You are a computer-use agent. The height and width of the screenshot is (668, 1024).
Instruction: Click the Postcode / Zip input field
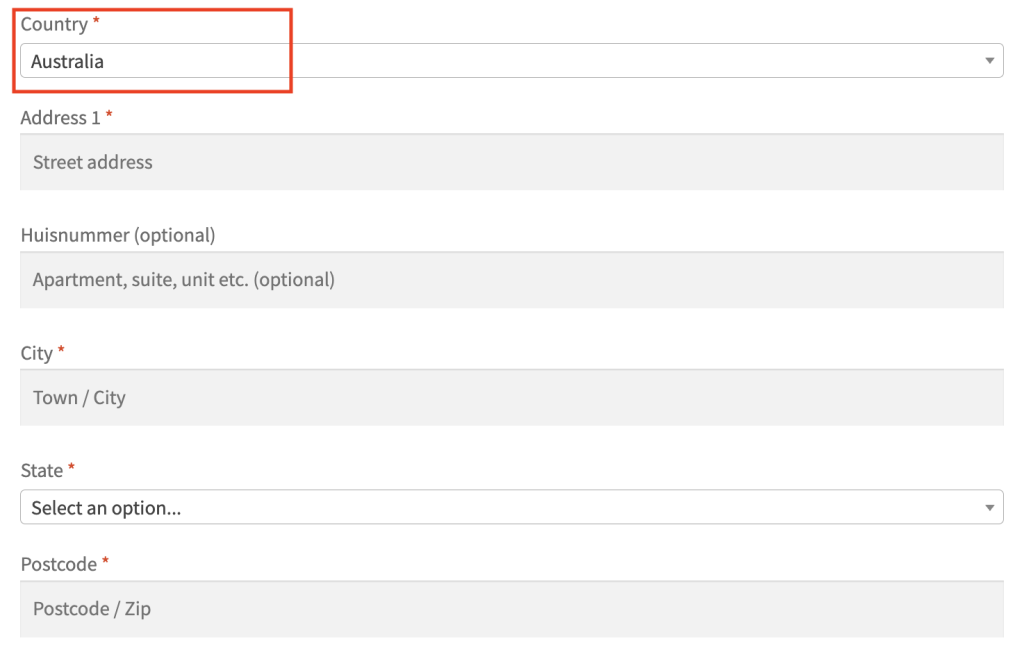[x=511, y=609]
